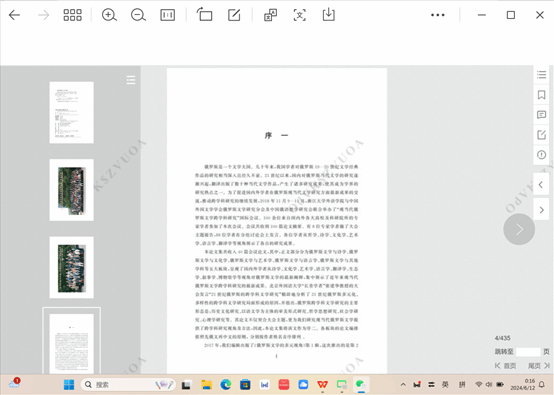554x395 pixels.
Task: Toggle the 英 input language indicator
Action: click(446, 384)
